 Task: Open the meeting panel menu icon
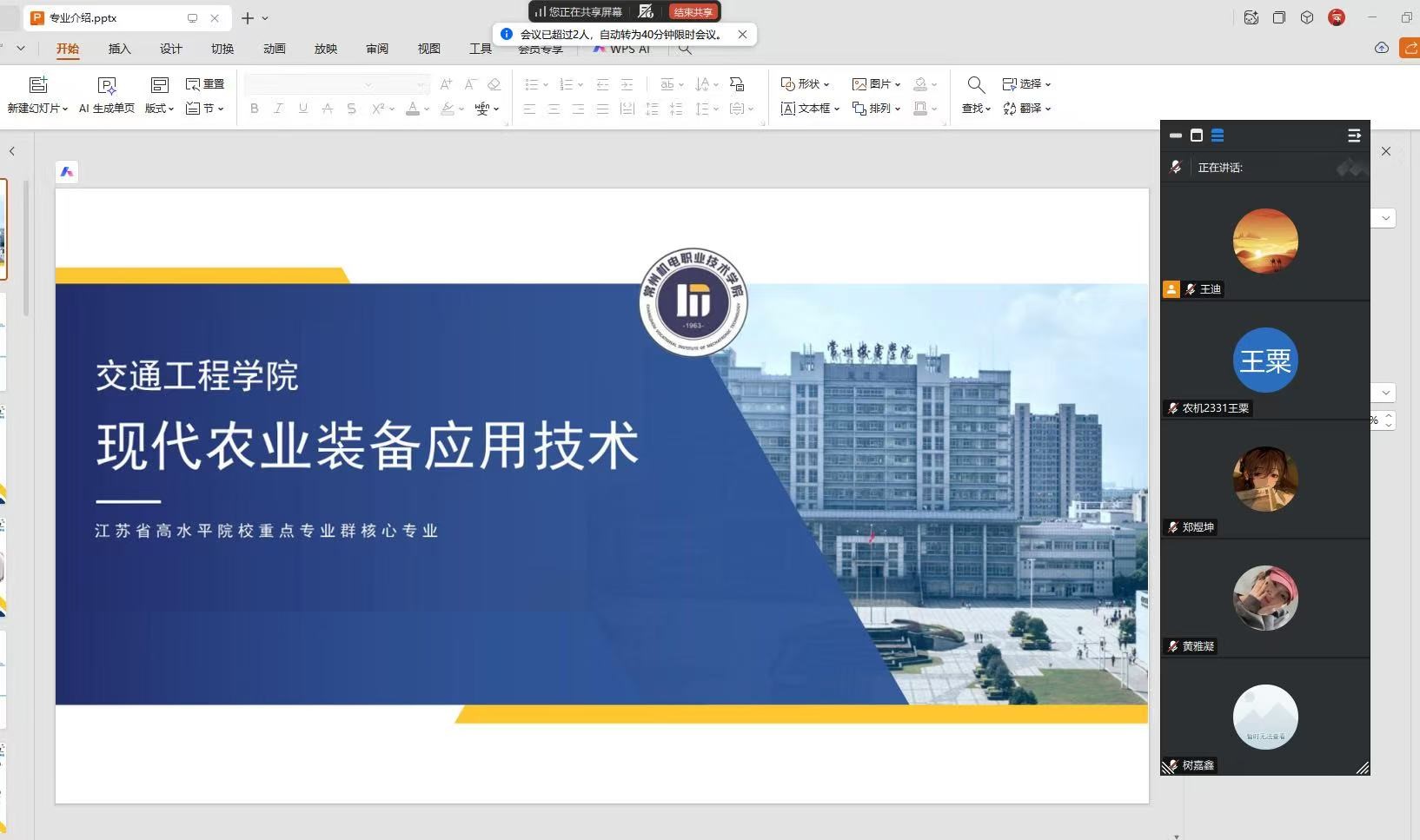pyautogui.click(x=1353, y=136)
